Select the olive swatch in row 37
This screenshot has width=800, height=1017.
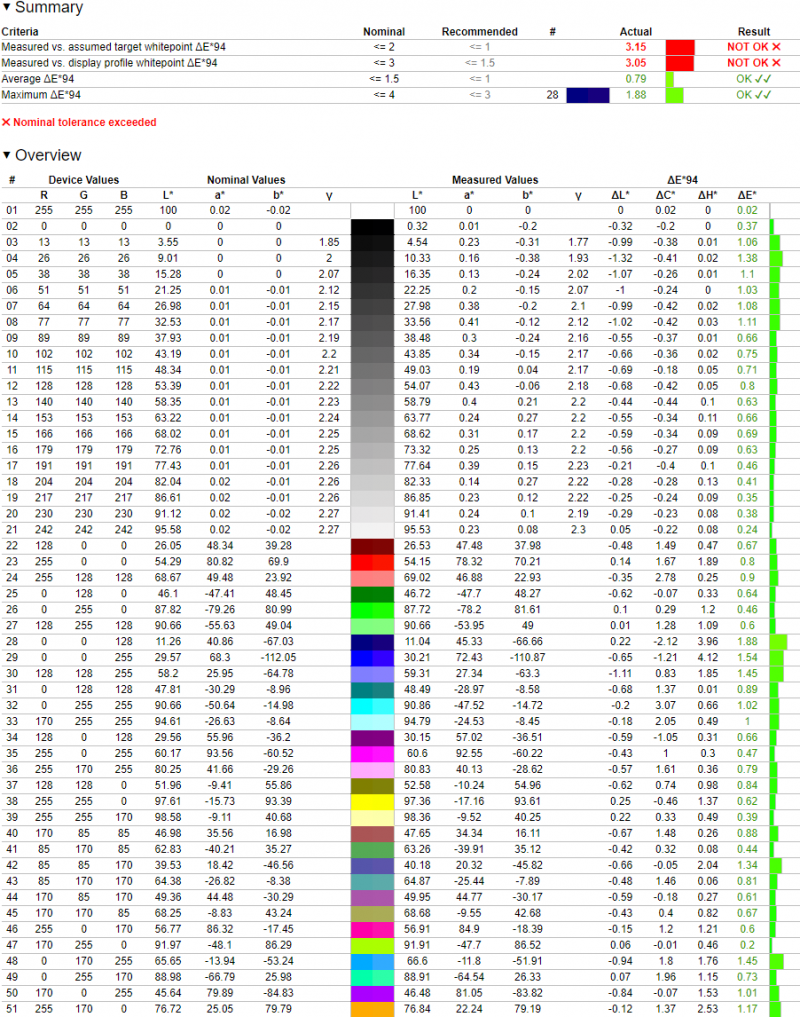372,785
